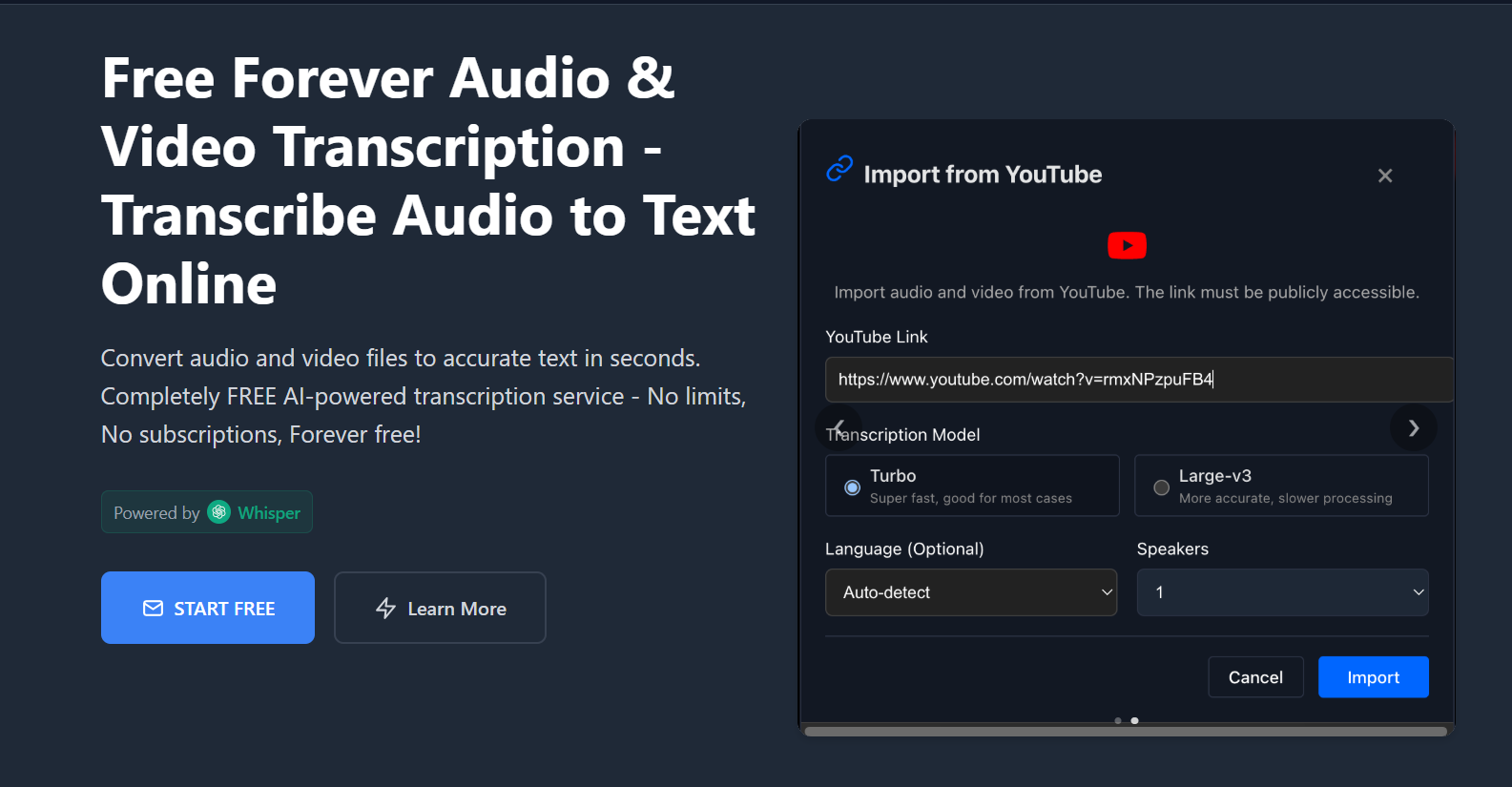Image resolution: width=1512 pixels, height=787 pixels.
Task: Close the Import from YouTube dialog
Action: pyautogui.click(x=1385, y=176)
